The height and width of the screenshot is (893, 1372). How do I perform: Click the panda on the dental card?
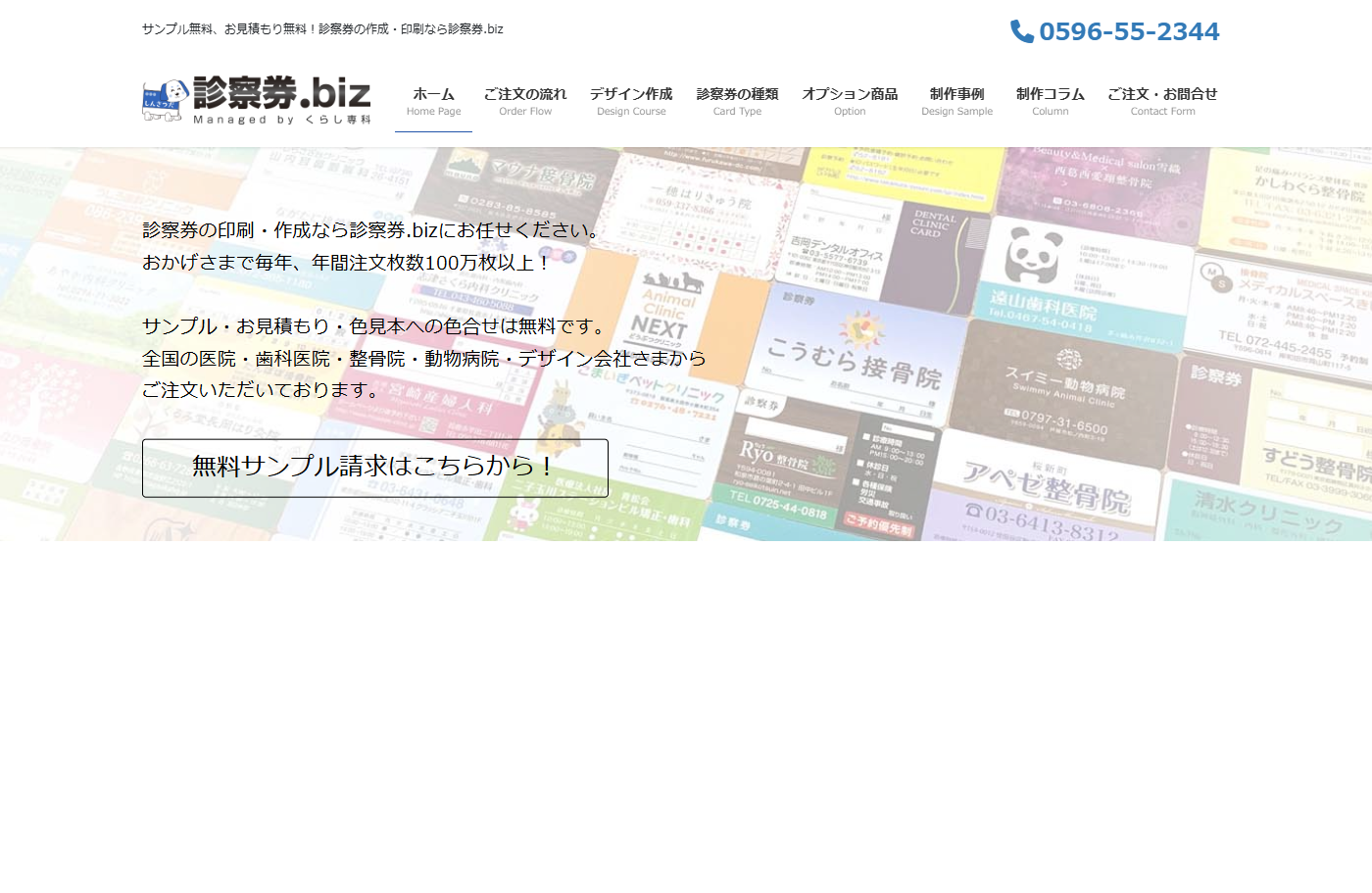1032,258
